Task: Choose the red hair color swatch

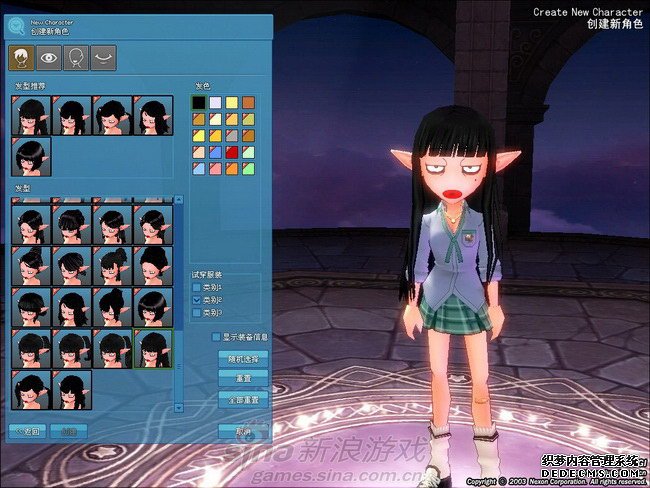Action: (x=231, y=152)
